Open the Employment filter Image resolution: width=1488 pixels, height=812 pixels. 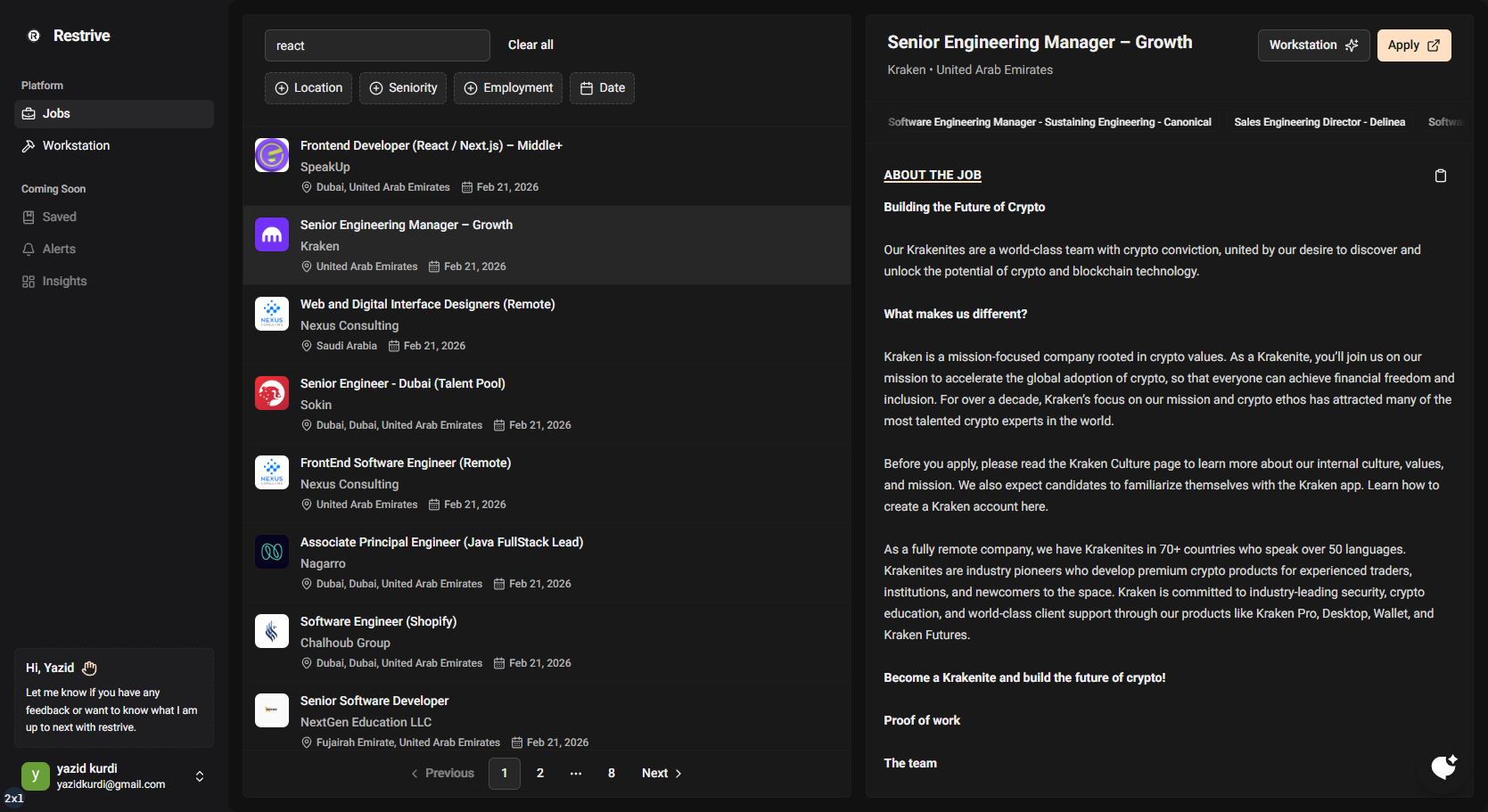(508, 88)
